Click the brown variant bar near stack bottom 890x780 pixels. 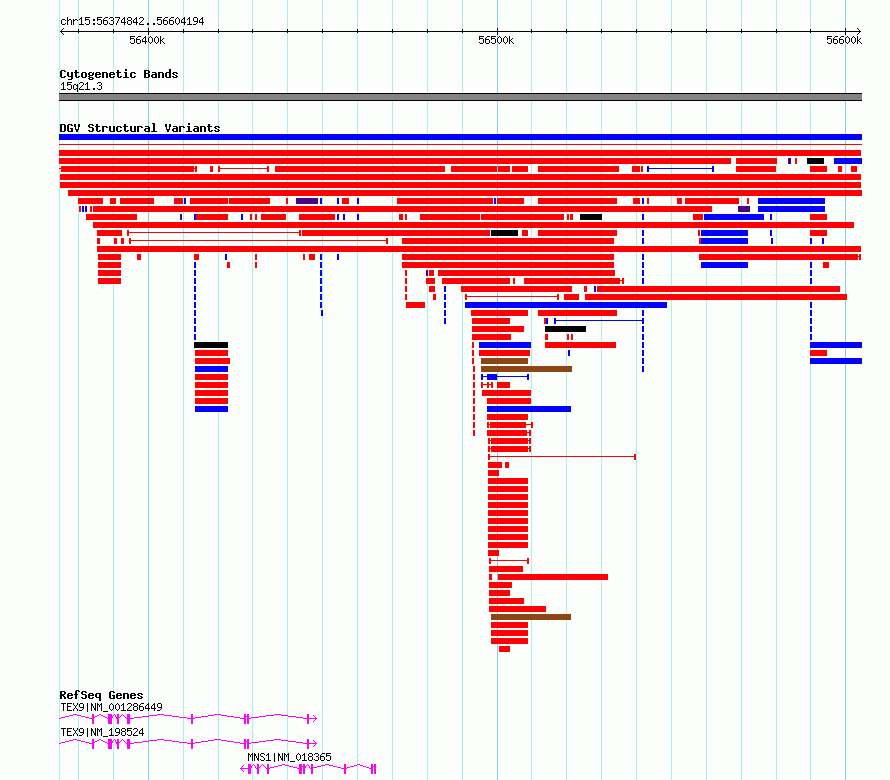pyautogui.click(x=531, y=617)
